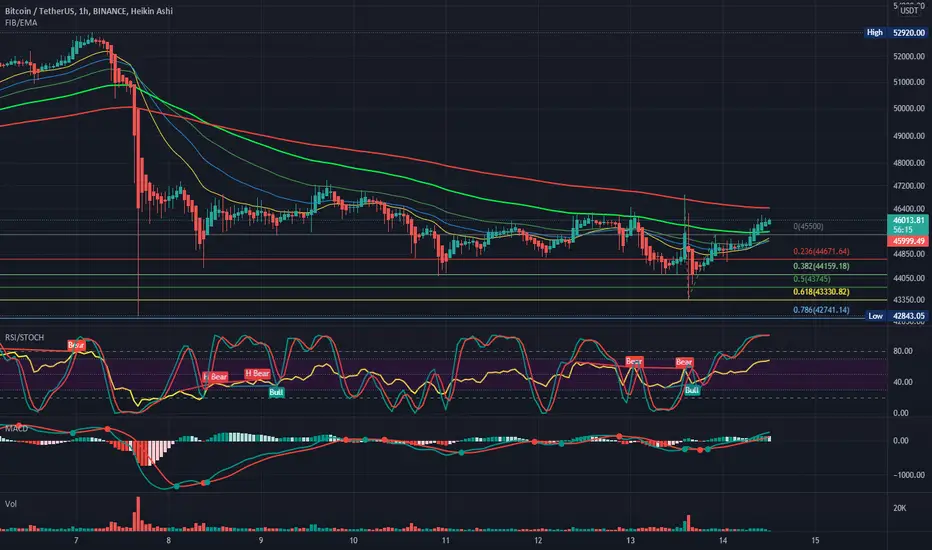Click date 10 on the time axis

353,540
